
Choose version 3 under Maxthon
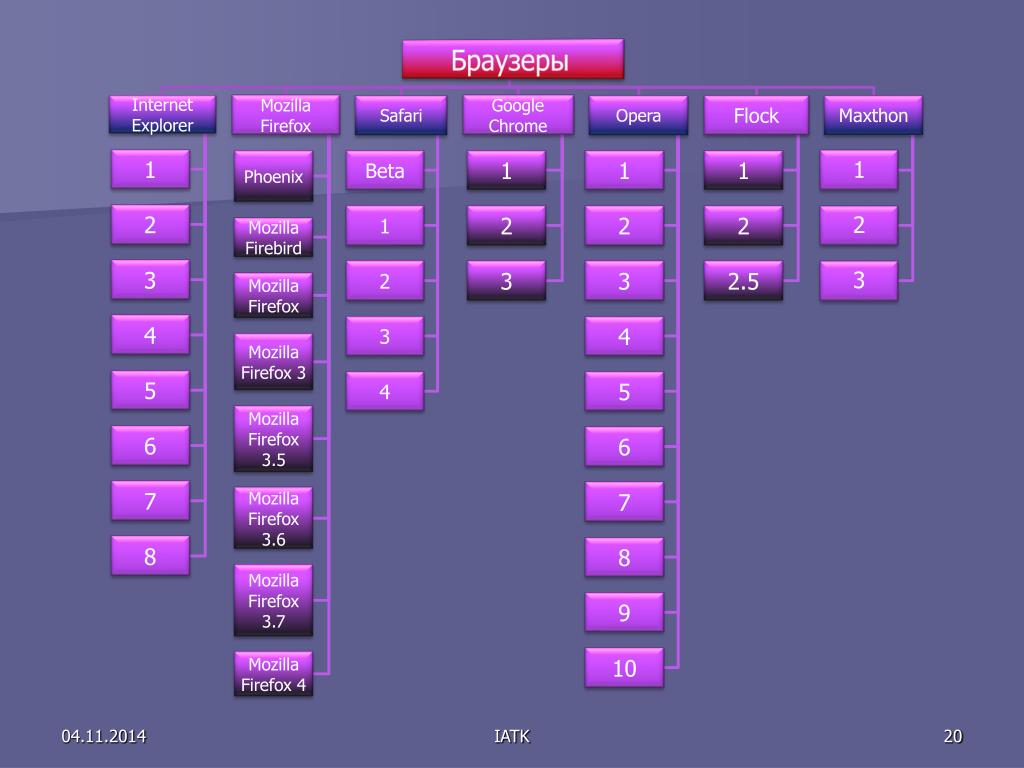click(859, 281)
